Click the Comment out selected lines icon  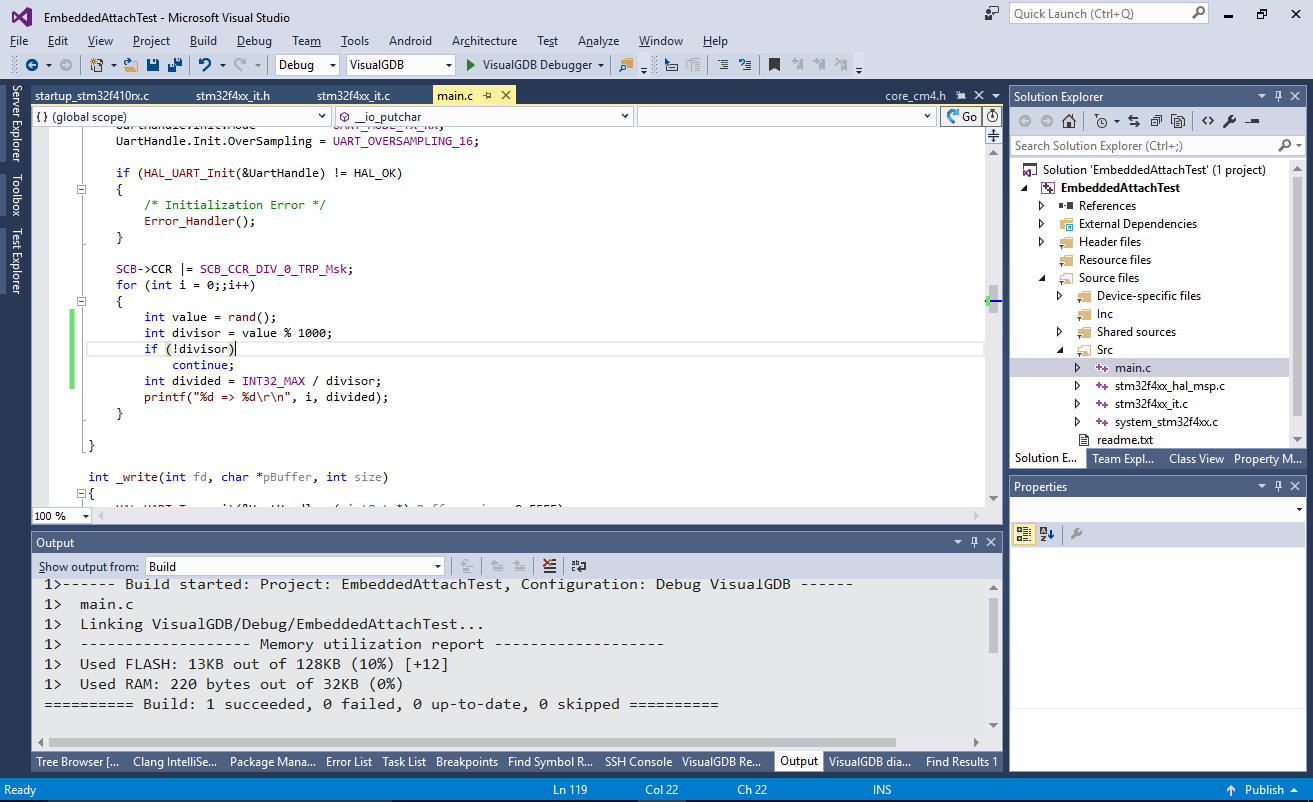click(x=722, y=65)
